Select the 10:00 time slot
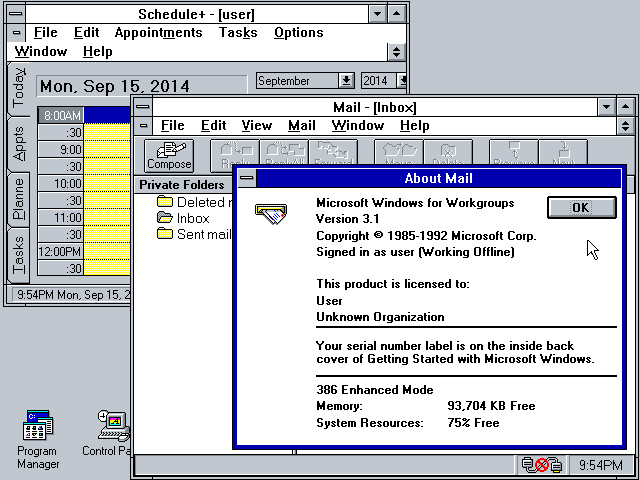The width and height of the screenshot is (640, 480). tap(60, 183)
